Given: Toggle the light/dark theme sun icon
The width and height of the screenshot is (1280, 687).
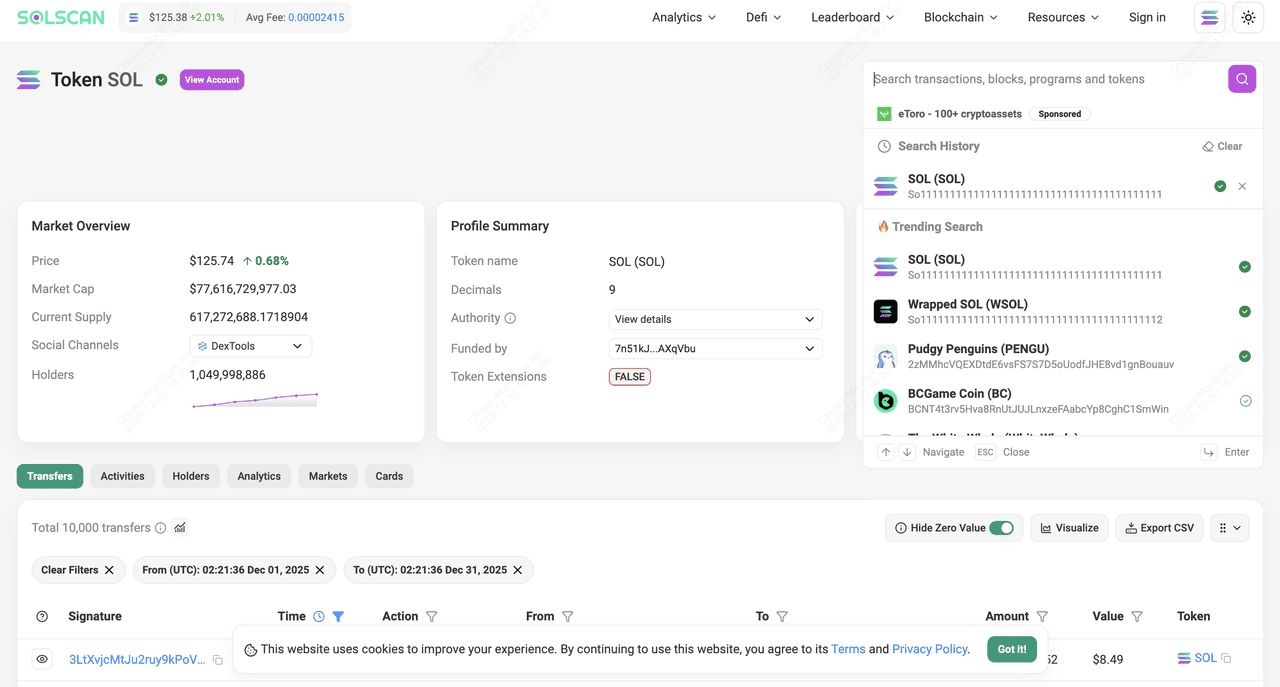Looking at the screenshot, I should pos(1248,17).
